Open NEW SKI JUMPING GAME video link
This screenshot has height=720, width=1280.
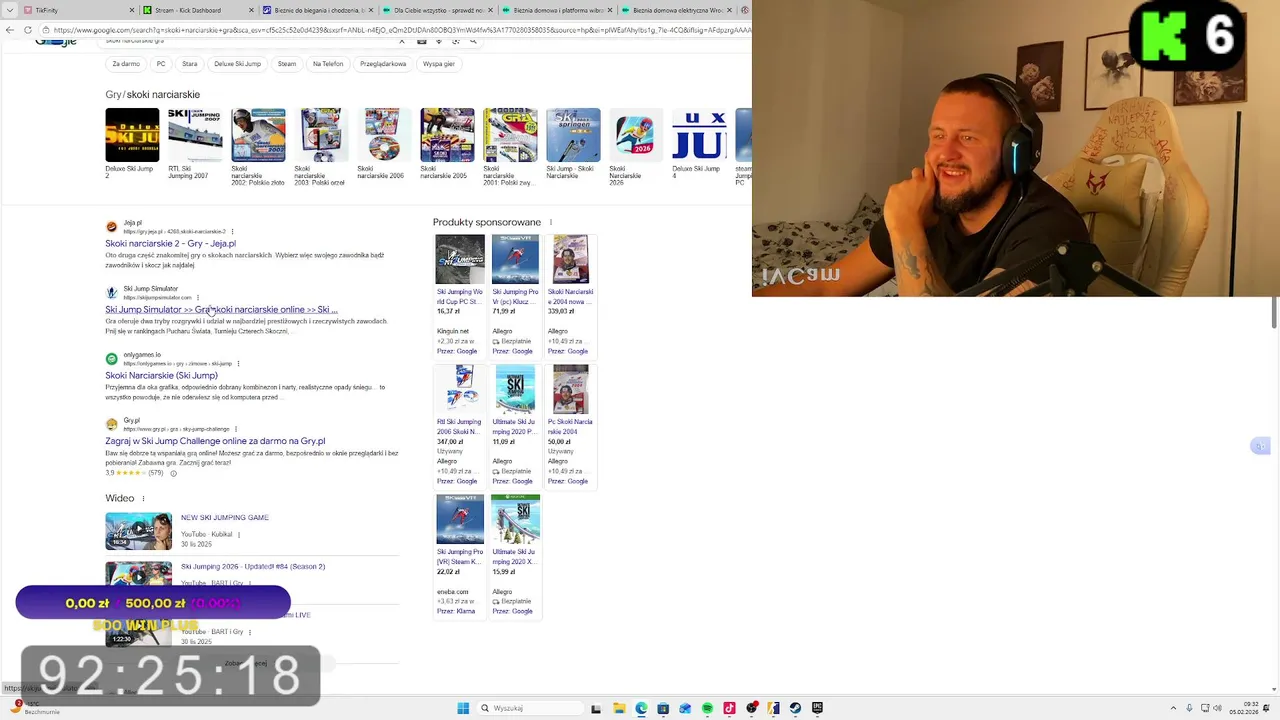click(x=225, y=518)
